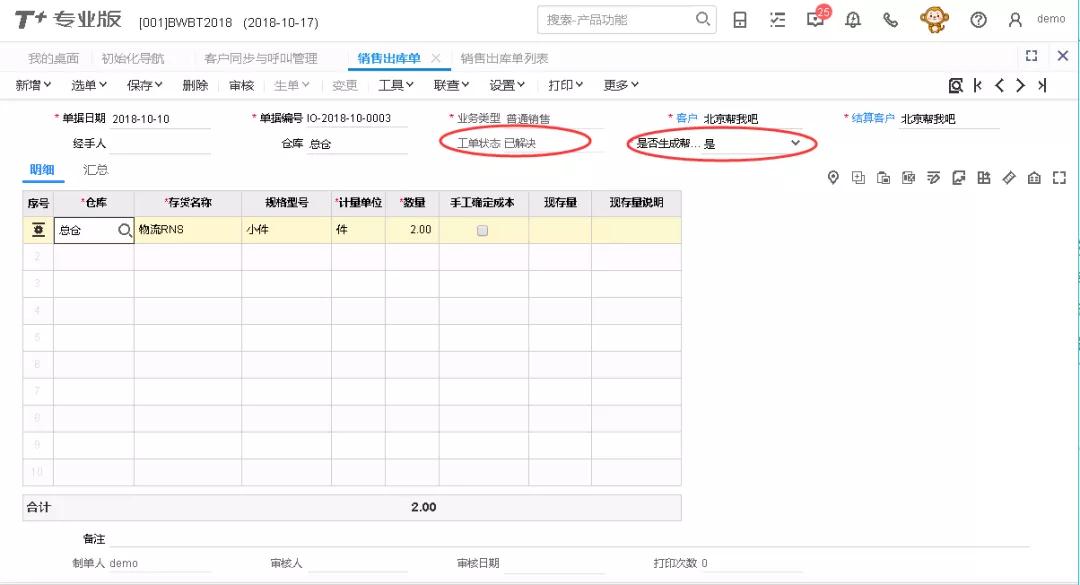Click the column layout export icon above the grid
Viewport: 1080px width, 585px height.
click(x=984, y=178)
